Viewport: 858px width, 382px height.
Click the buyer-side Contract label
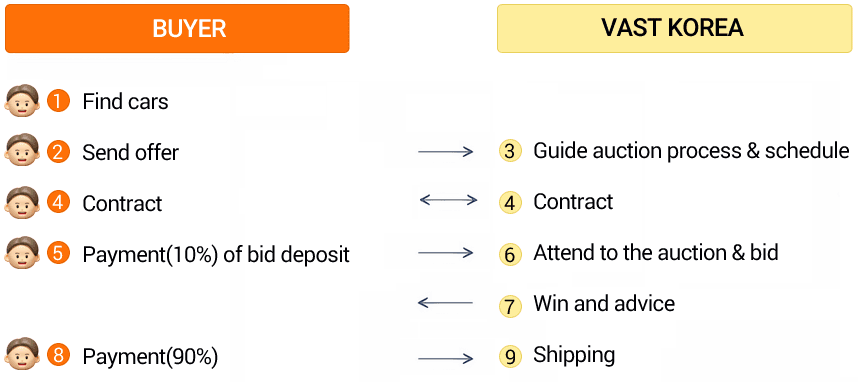tap(122, 204)
